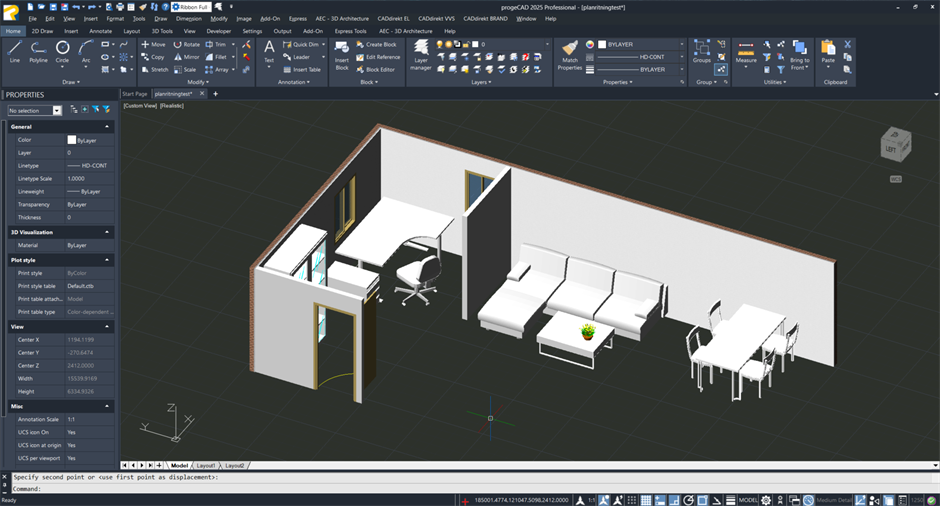The height and width of the screenshot is (506, 940).
Task: Click the ViewCube in the viewport
Action: (895, 145)
